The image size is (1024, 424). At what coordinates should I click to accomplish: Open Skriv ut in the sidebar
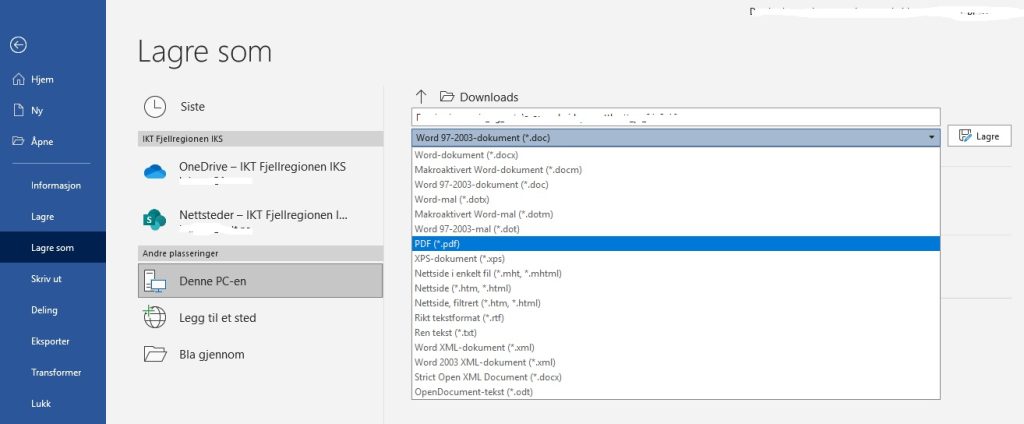coord(46,279)
